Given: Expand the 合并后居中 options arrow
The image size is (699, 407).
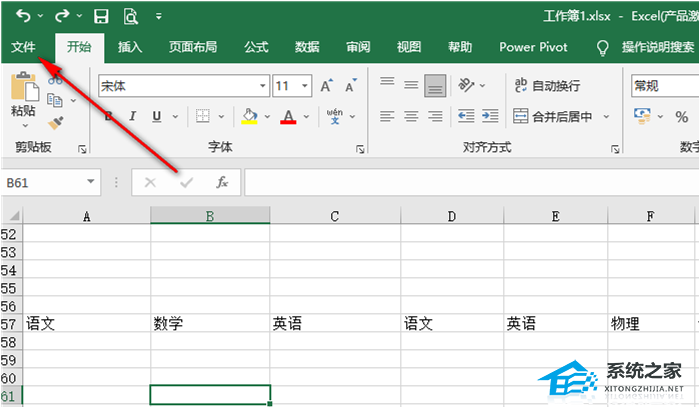Looking at the screenshot, I should [x=606, y=117].
